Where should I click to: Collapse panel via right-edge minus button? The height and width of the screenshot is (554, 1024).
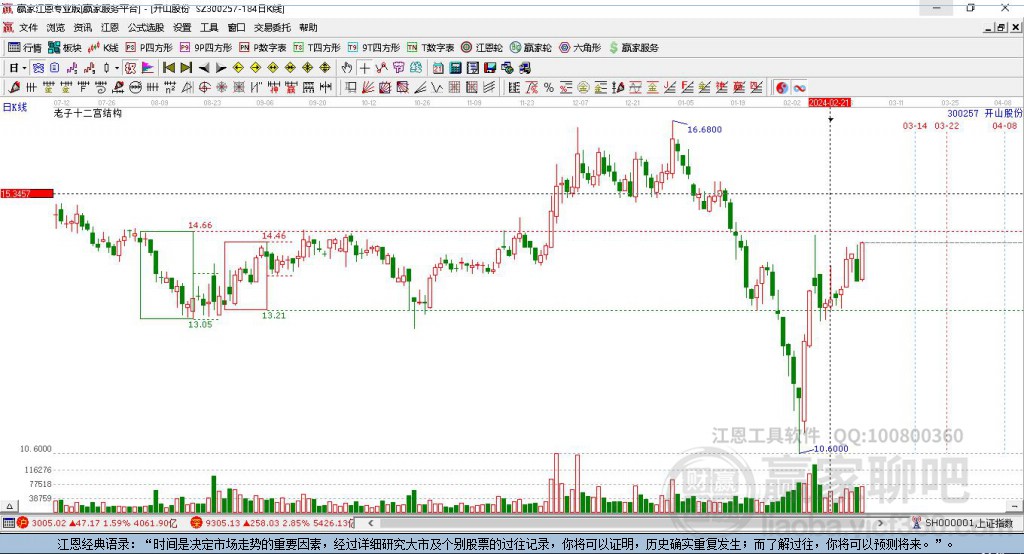click(1014, 506)
